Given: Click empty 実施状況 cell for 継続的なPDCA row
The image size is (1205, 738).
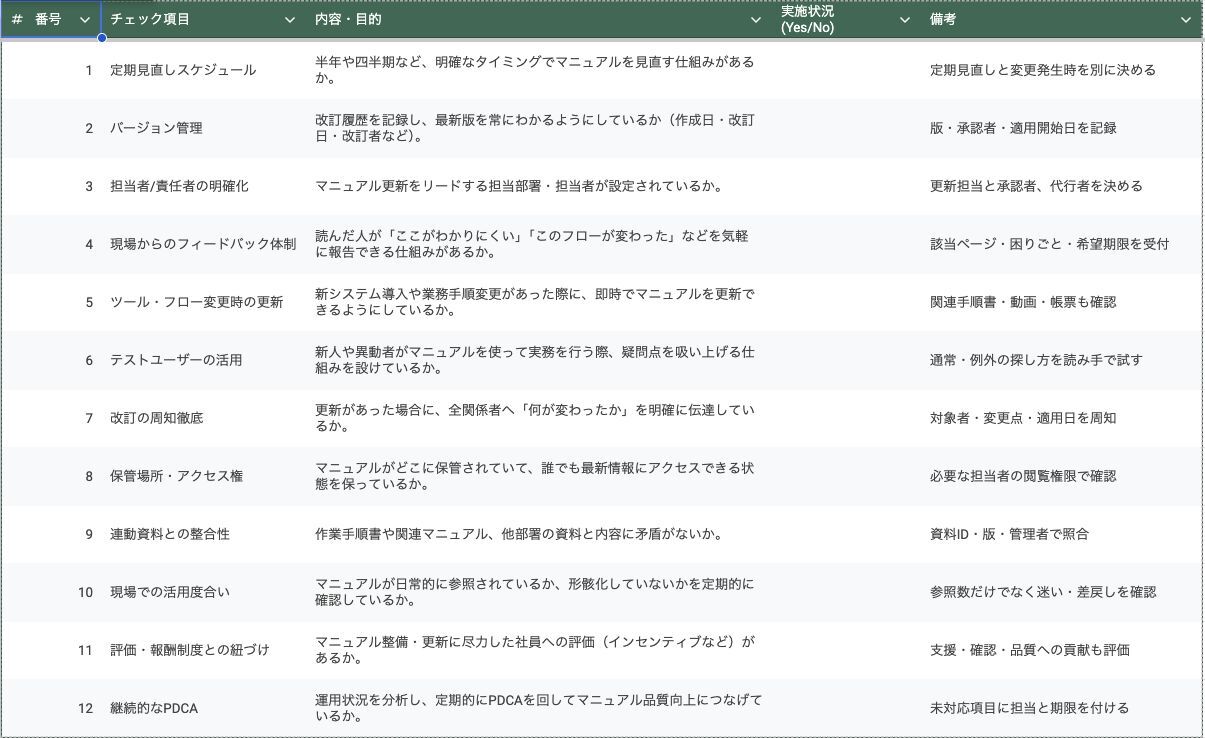Looking at the screenshot, I should click(x=846, y=708).
